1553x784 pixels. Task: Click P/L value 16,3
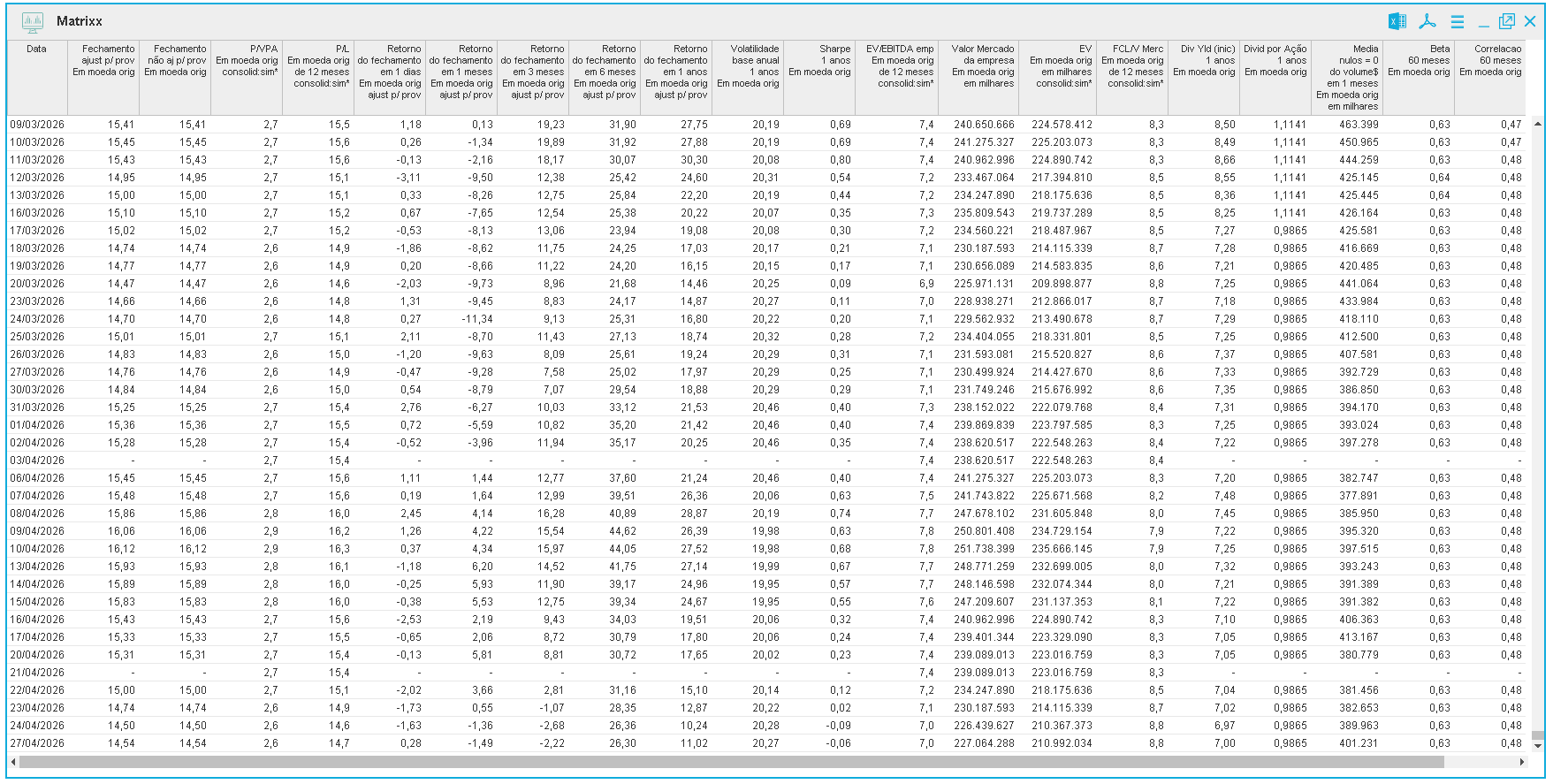(339, 549)
